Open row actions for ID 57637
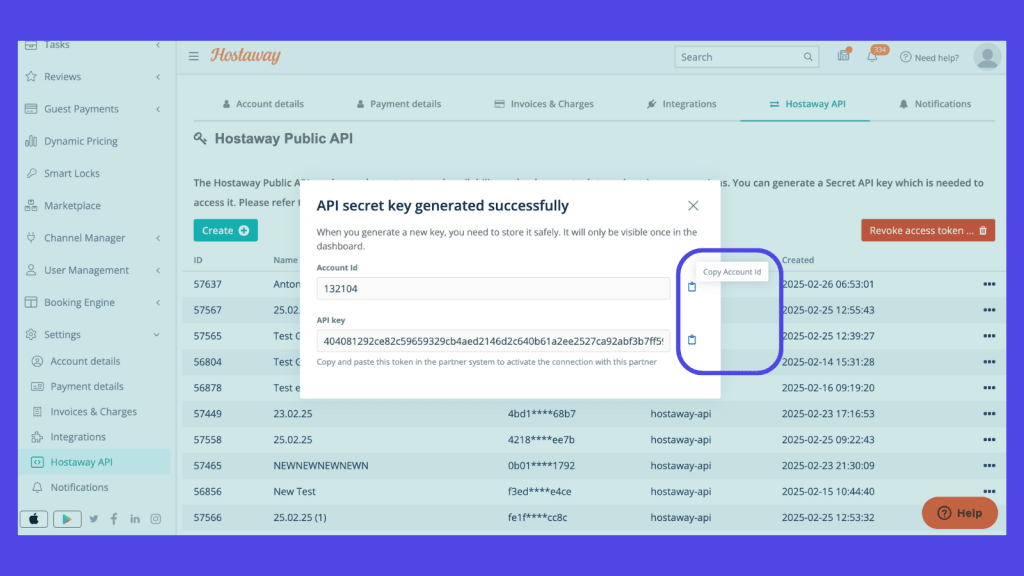1024x576 pixels. [989, 284]
